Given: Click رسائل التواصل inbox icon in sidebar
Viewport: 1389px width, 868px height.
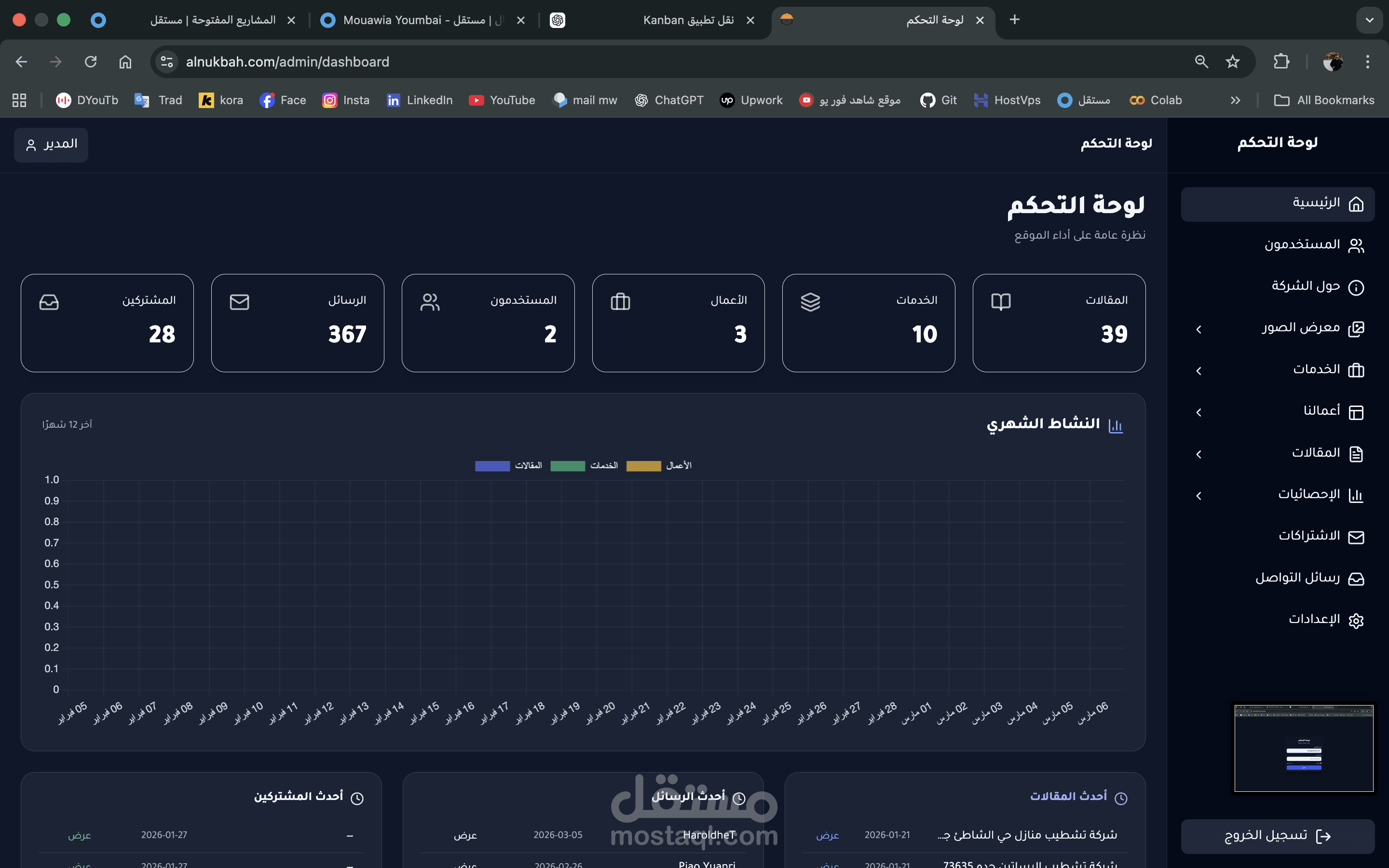Looking at the screenshot, I should [1356, 579].
